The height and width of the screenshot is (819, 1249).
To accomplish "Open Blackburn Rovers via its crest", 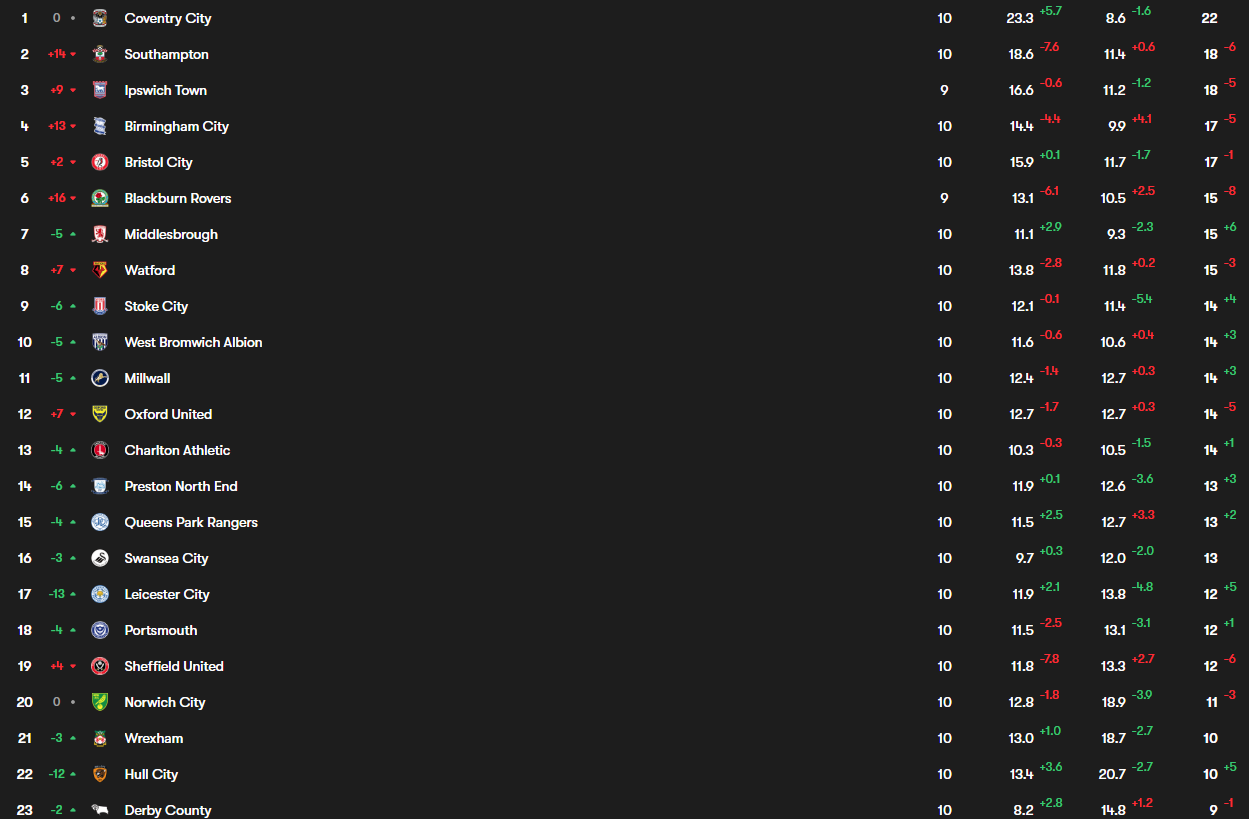I will click(x=99, y=198).
